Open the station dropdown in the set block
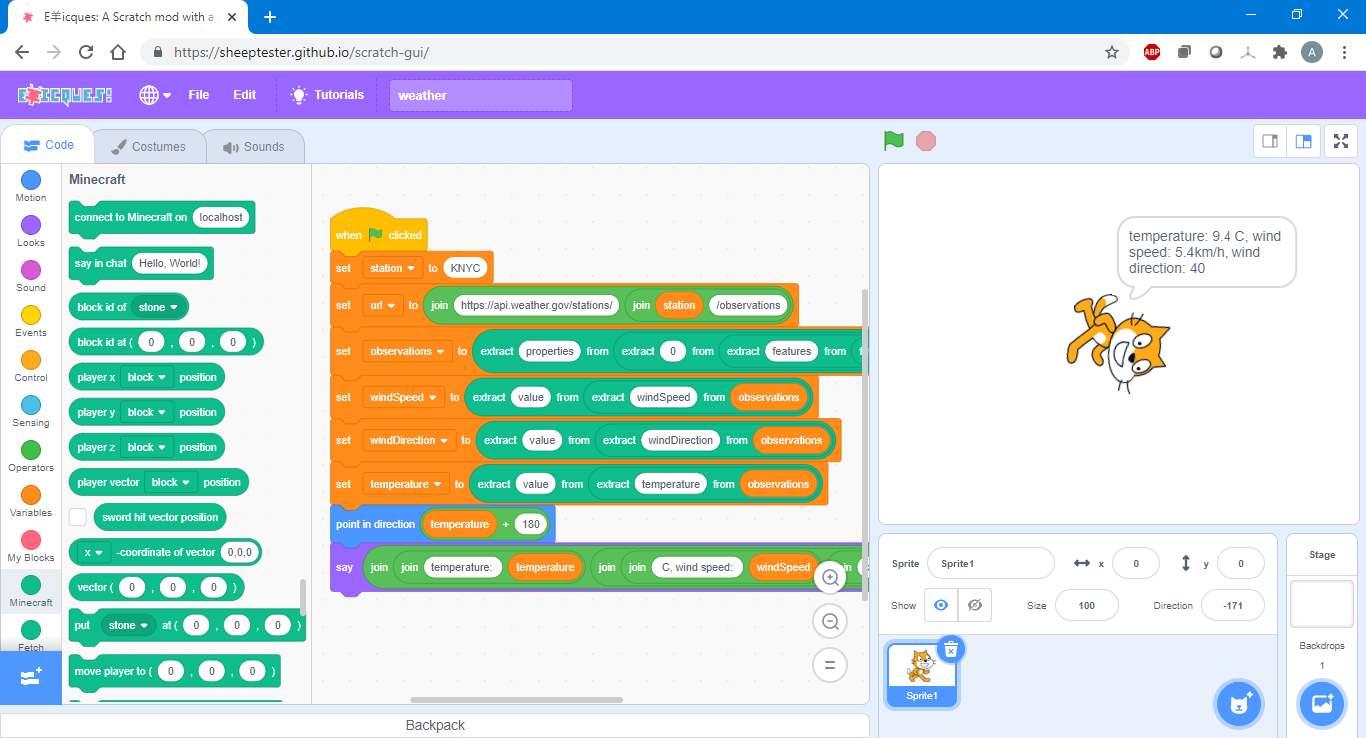Image resolution: width=1366 pixels, height=738 pixels. click(x=392, y=267)
